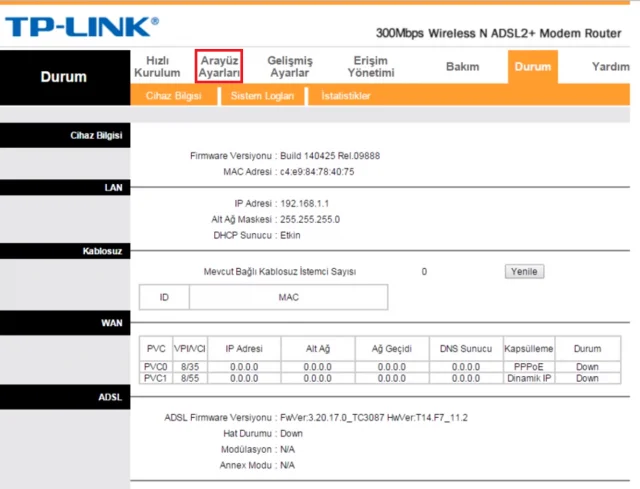
Task: Click the MAC column header in wireless table
Action: tap(287, 297)
